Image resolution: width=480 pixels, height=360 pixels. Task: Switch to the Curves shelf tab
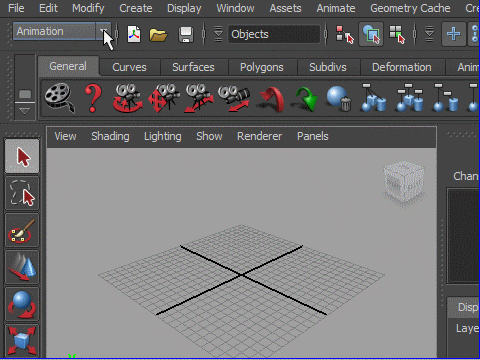[129, 67]
